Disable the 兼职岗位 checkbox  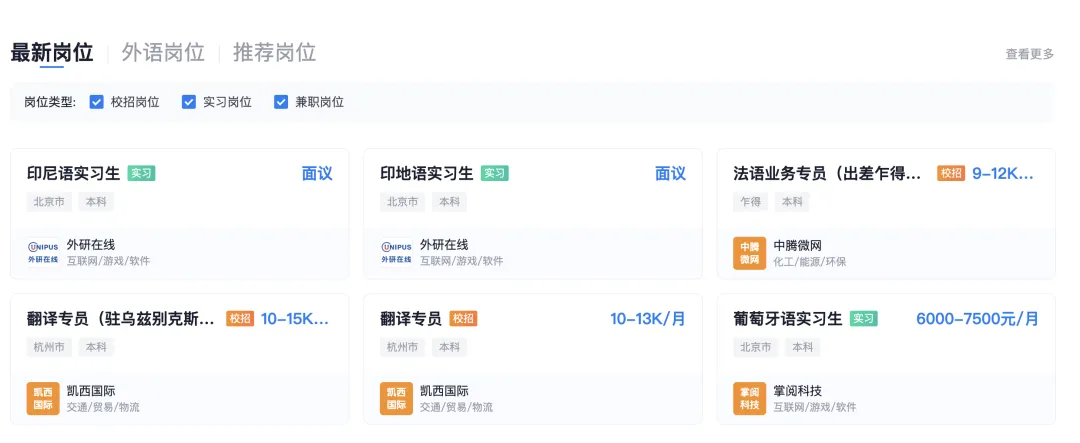click(x=281, y=102)
